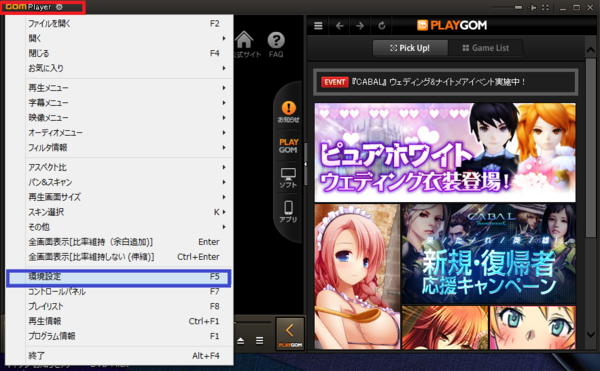Click the PLAYGOM scrollbar up arrow
600x371 pixels.
pyautogui.click(x=590, y=51)
